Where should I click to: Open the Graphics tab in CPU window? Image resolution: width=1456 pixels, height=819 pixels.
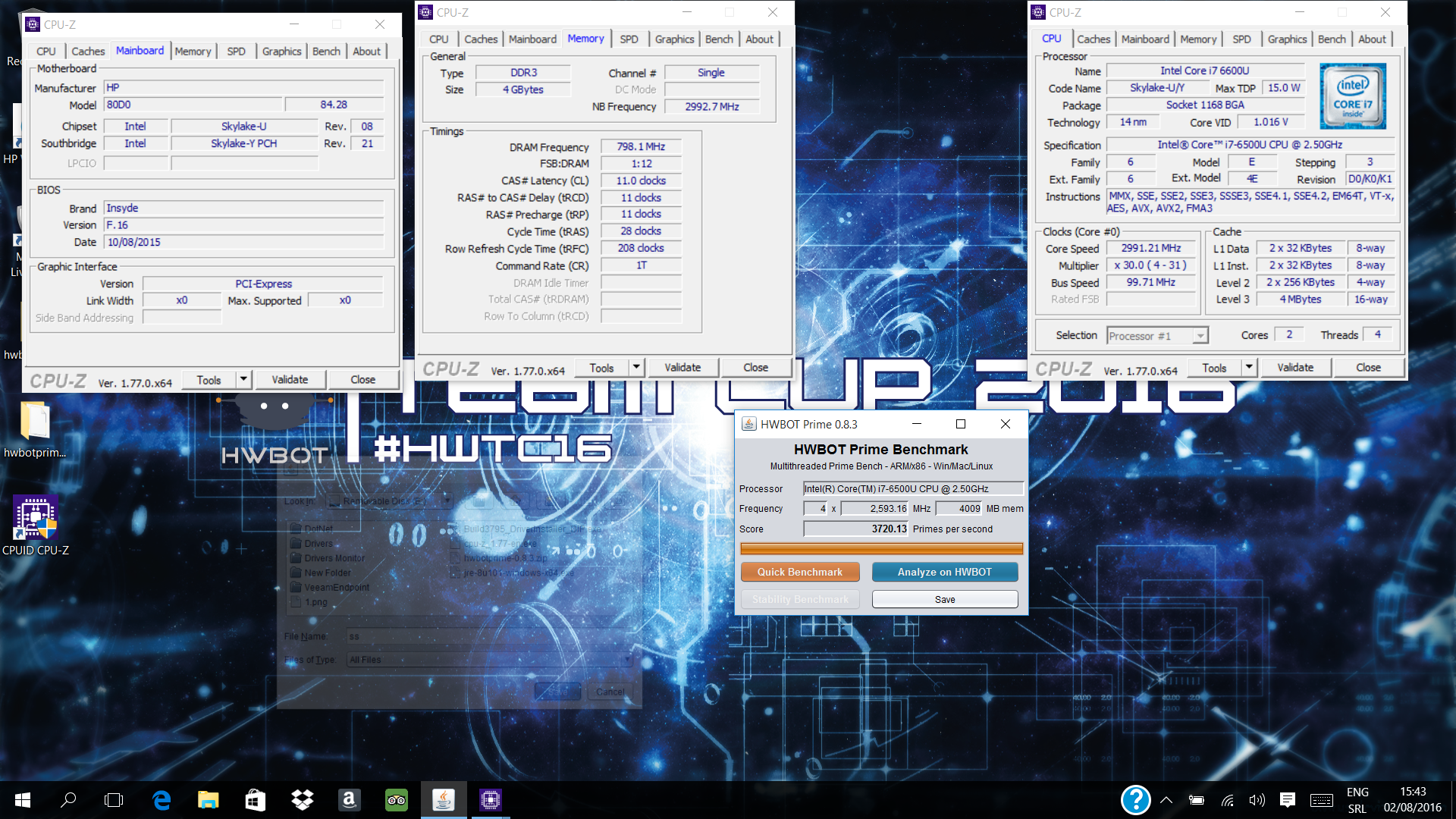[x=1287, y=39]
